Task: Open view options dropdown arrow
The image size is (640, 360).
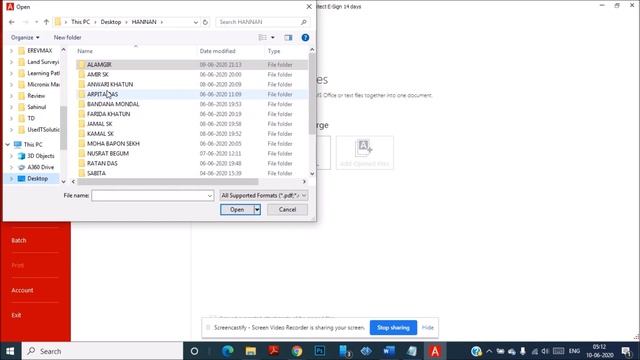Action: click(273, 38)
